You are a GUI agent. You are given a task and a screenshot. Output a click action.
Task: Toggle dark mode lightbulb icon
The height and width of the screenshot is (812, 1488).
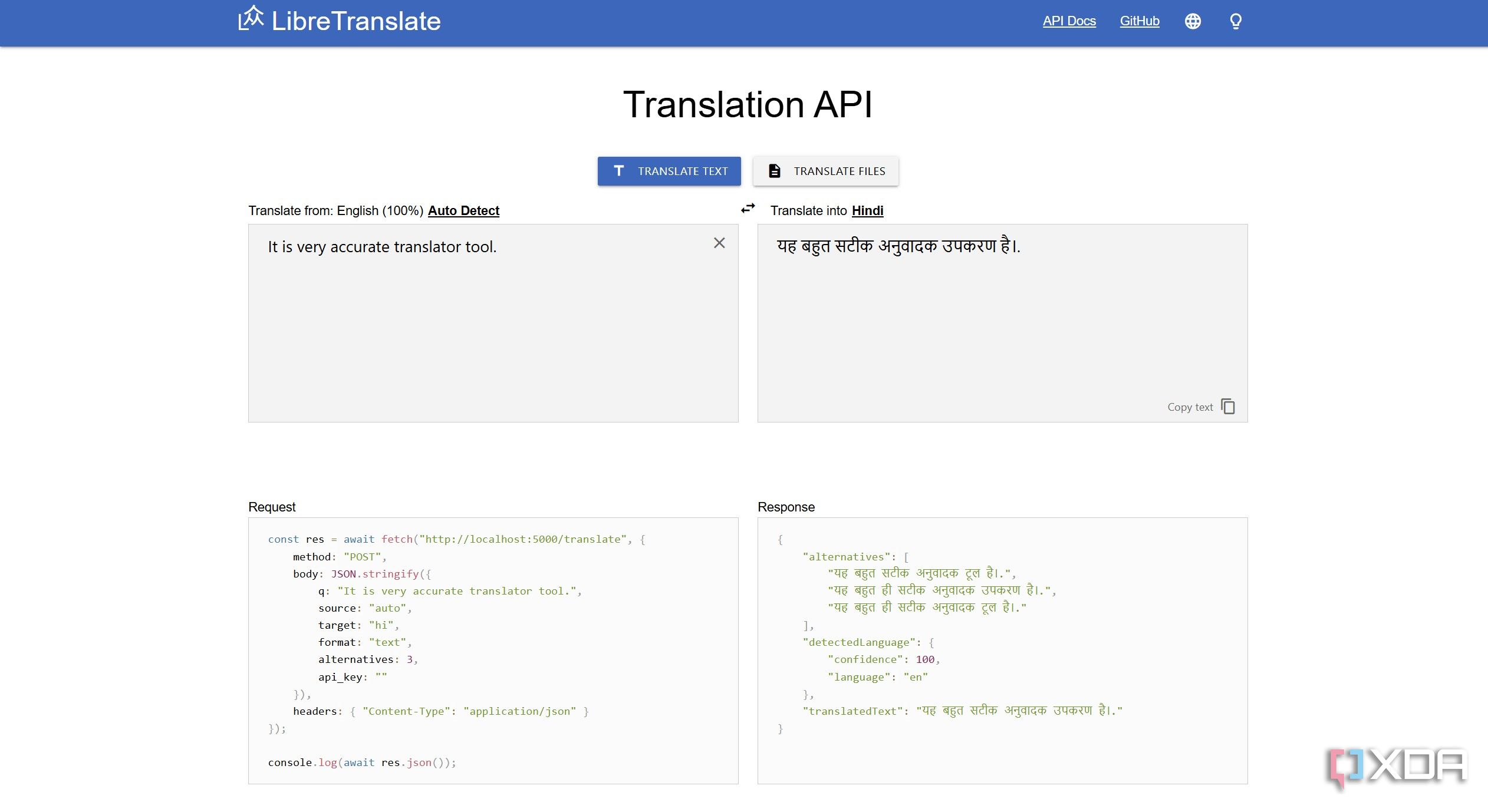pyautogui.click(x=1236, y=21)
